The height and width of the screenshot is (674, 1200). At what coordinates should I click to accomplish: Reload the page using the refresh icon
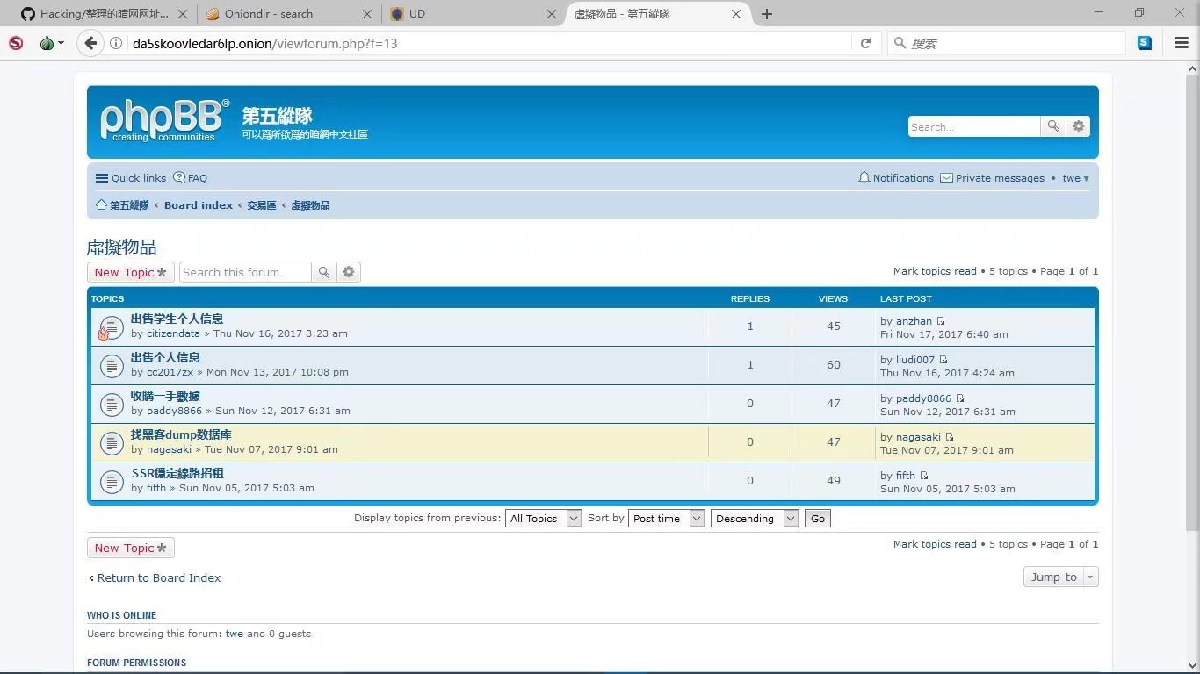click(x=866, y=43)
